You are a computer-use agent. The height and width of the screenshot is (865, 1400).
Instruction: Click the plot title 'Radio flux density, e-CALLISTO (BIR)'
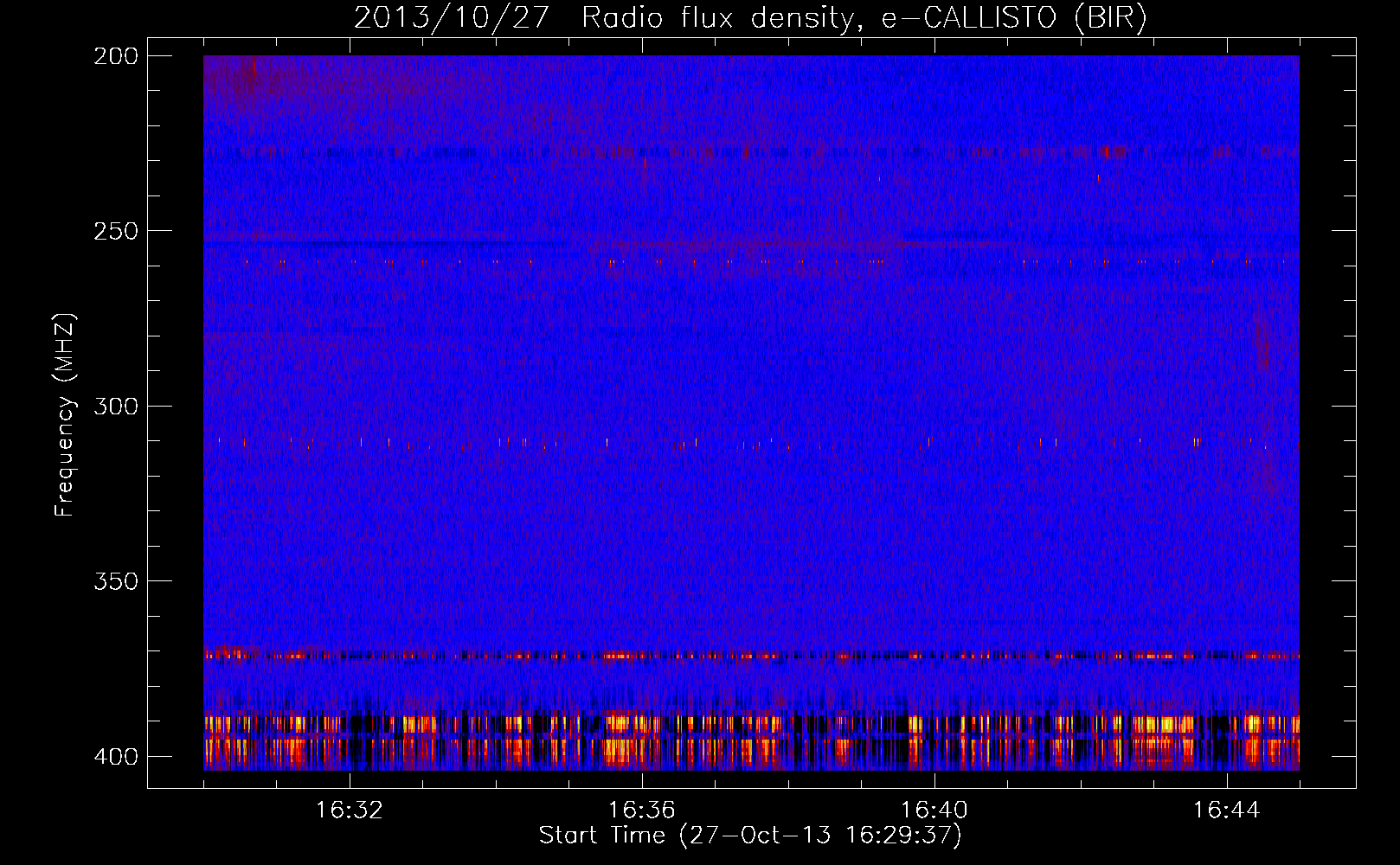point(864,18)
